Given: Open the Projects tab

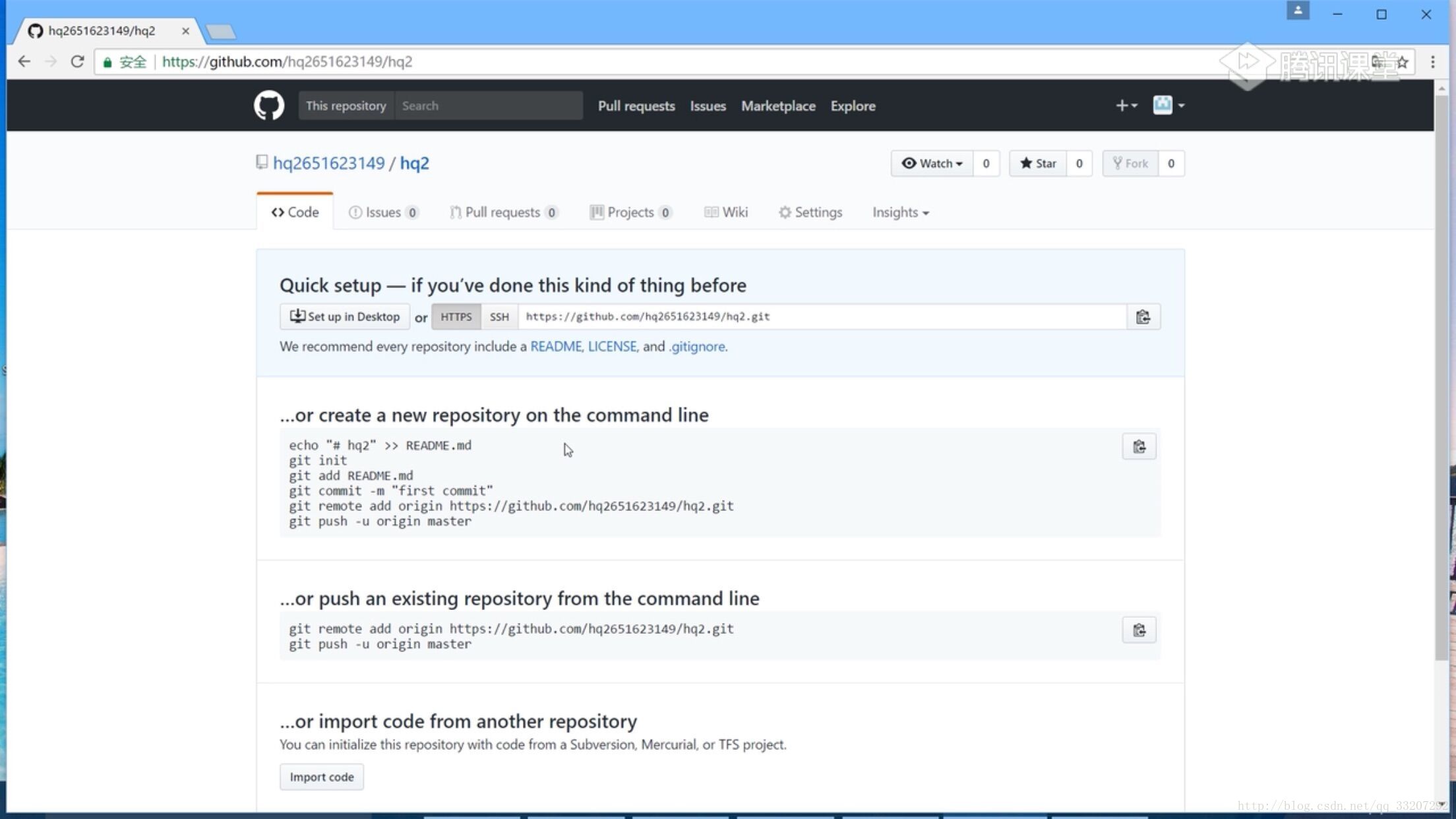Looking at the screenshot, I should 631,212.
